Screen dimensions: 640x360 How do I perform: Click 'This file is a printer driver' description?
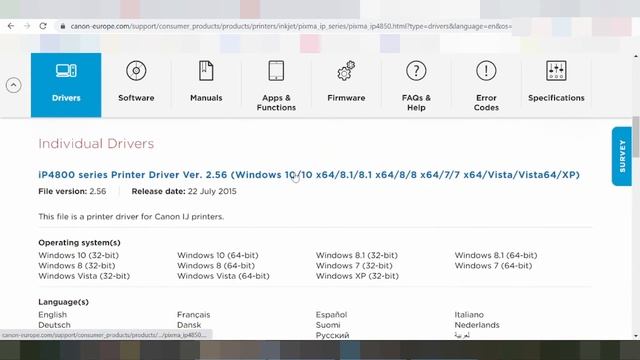point(131,217)
